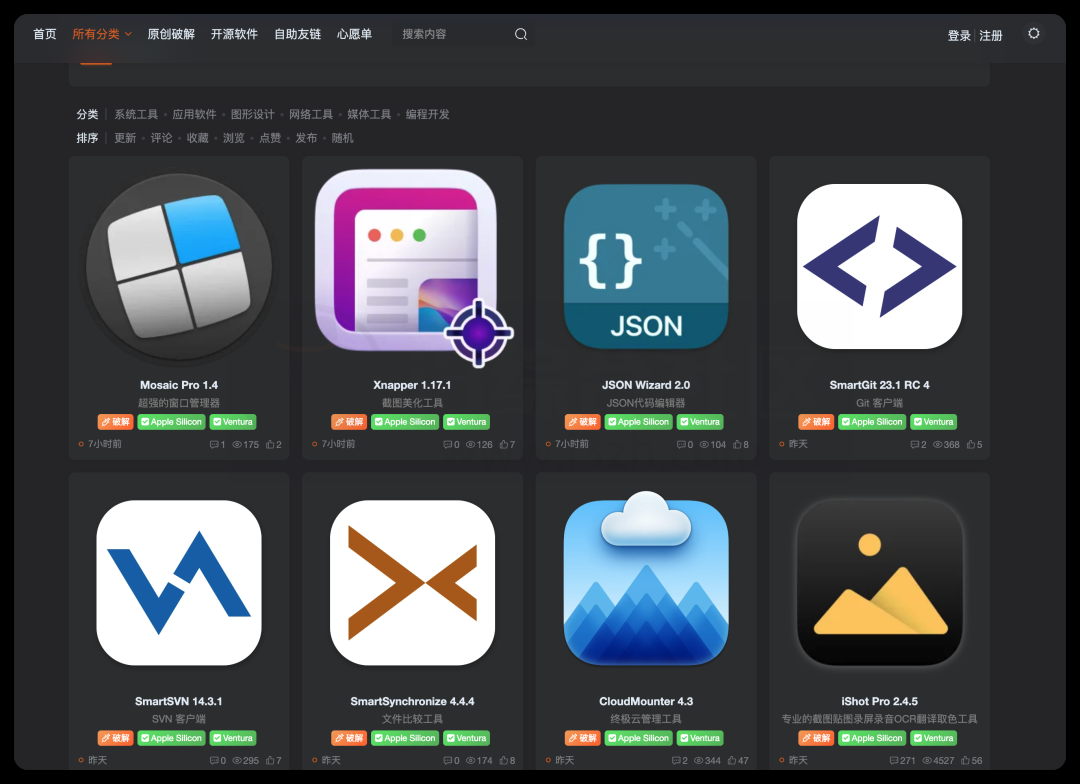Expand the 所有分类 dropdown menu
The height and width of the screenshot is (784, 1080).
(102, 34)
